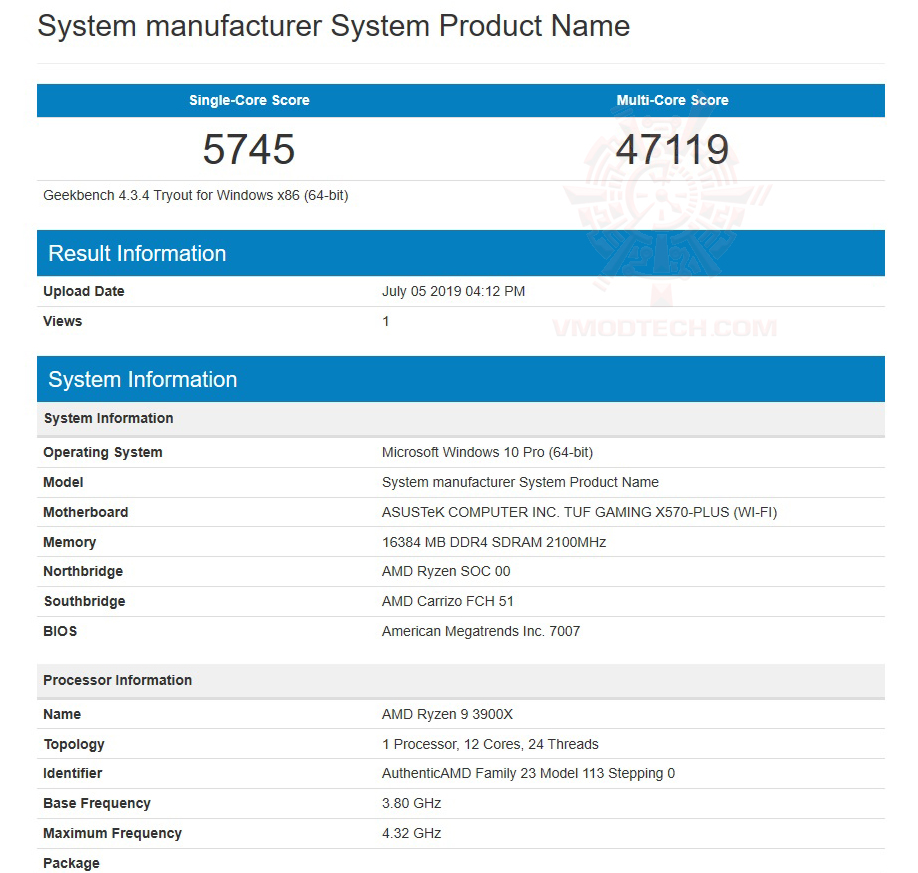918x873 pixels.
Task: Select the 'Identifier' row label
Action: [x=73, y=773]
